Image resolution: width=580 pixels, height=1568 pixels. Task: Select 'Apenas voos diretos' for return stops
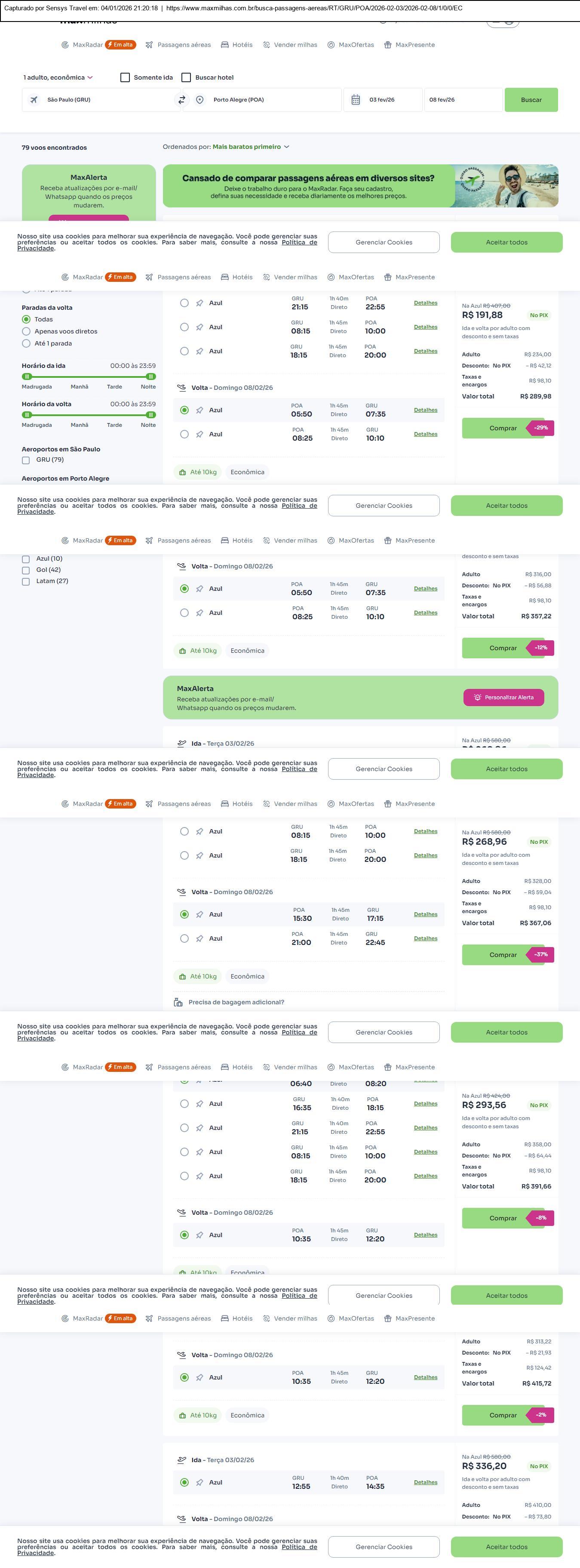[26, 331]
